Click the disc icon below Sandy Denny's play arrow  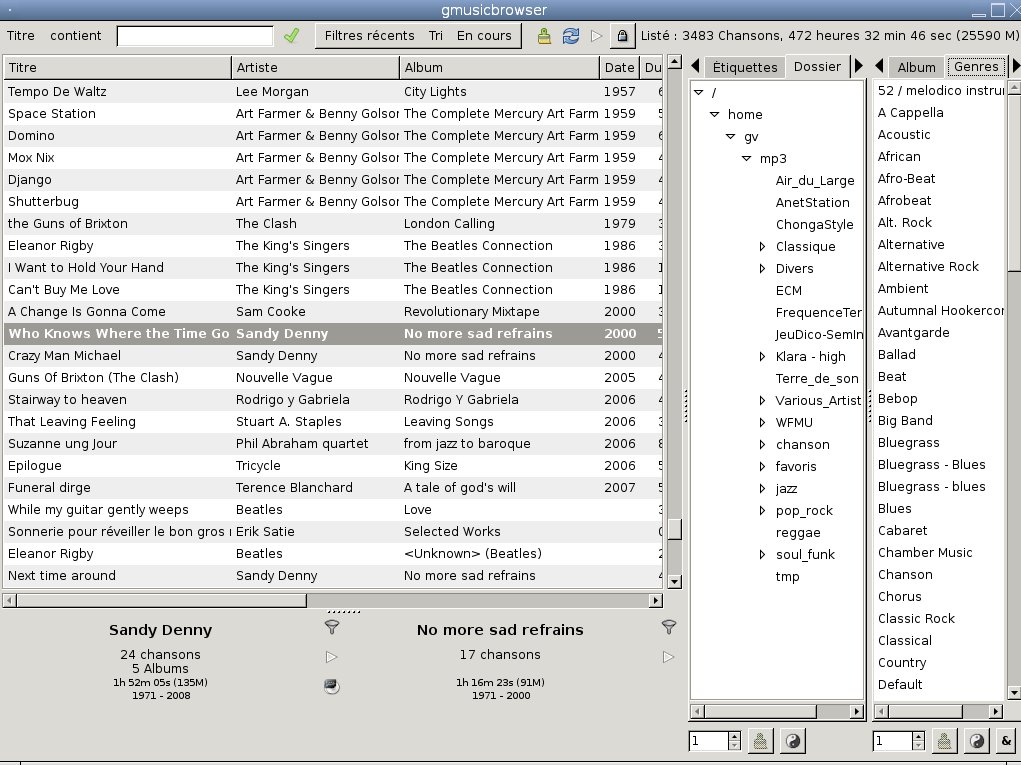[332, 685]
